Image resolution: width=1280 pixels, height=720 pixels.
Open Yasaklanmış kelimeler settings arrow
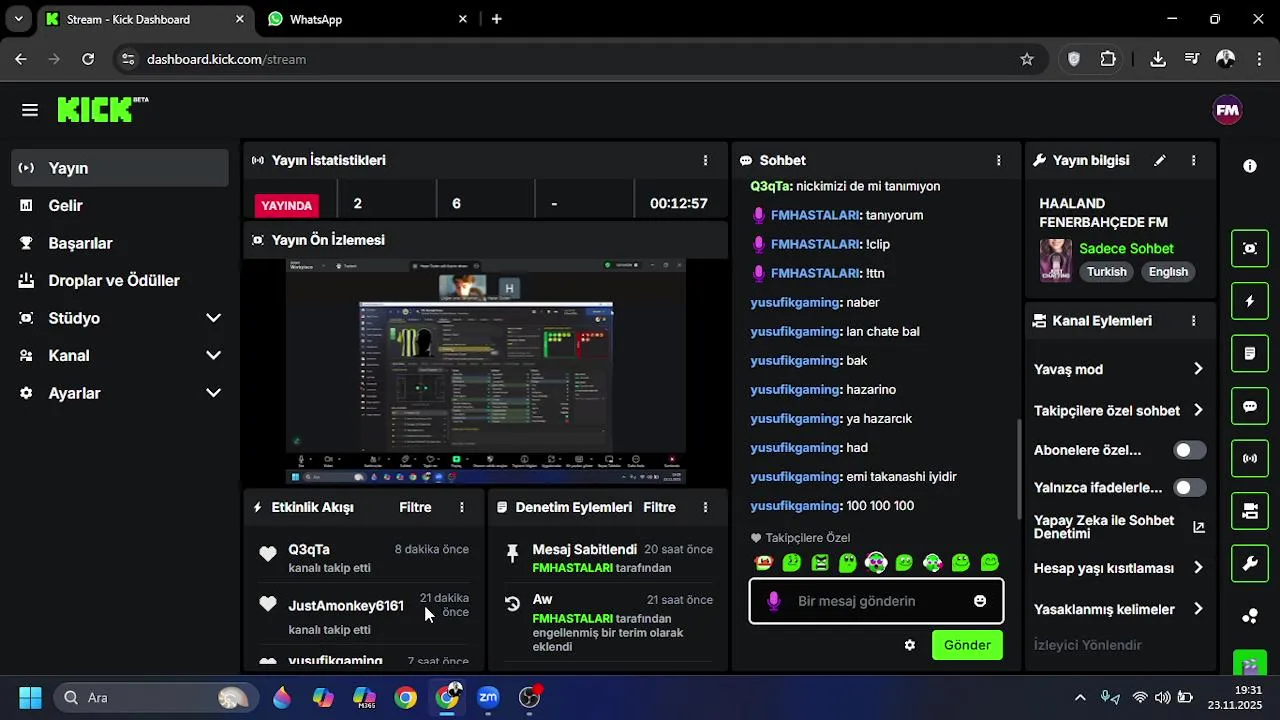pyautogui.click(x=1198, y=609)
